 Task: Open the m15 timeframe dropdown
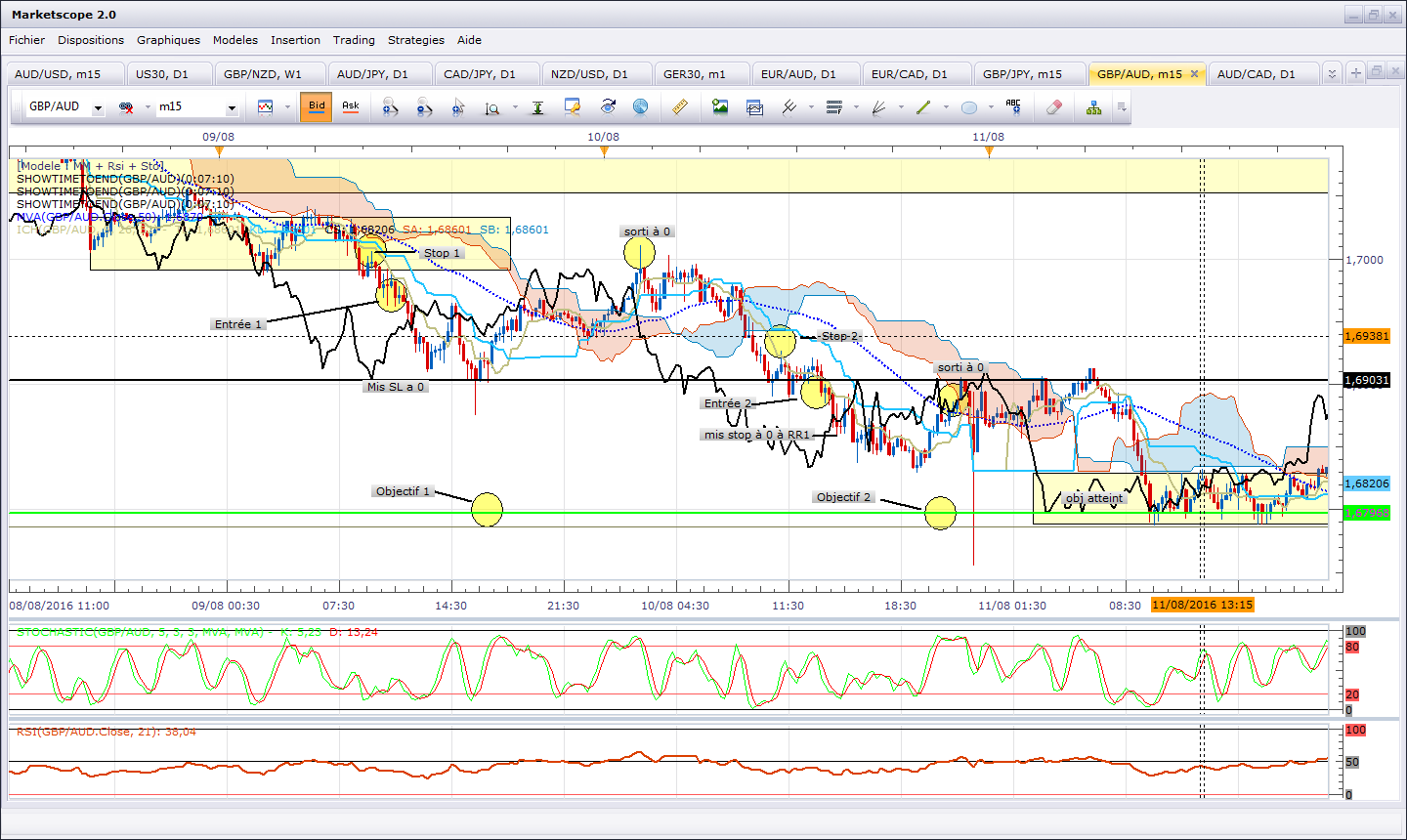[x=232, y=107]
